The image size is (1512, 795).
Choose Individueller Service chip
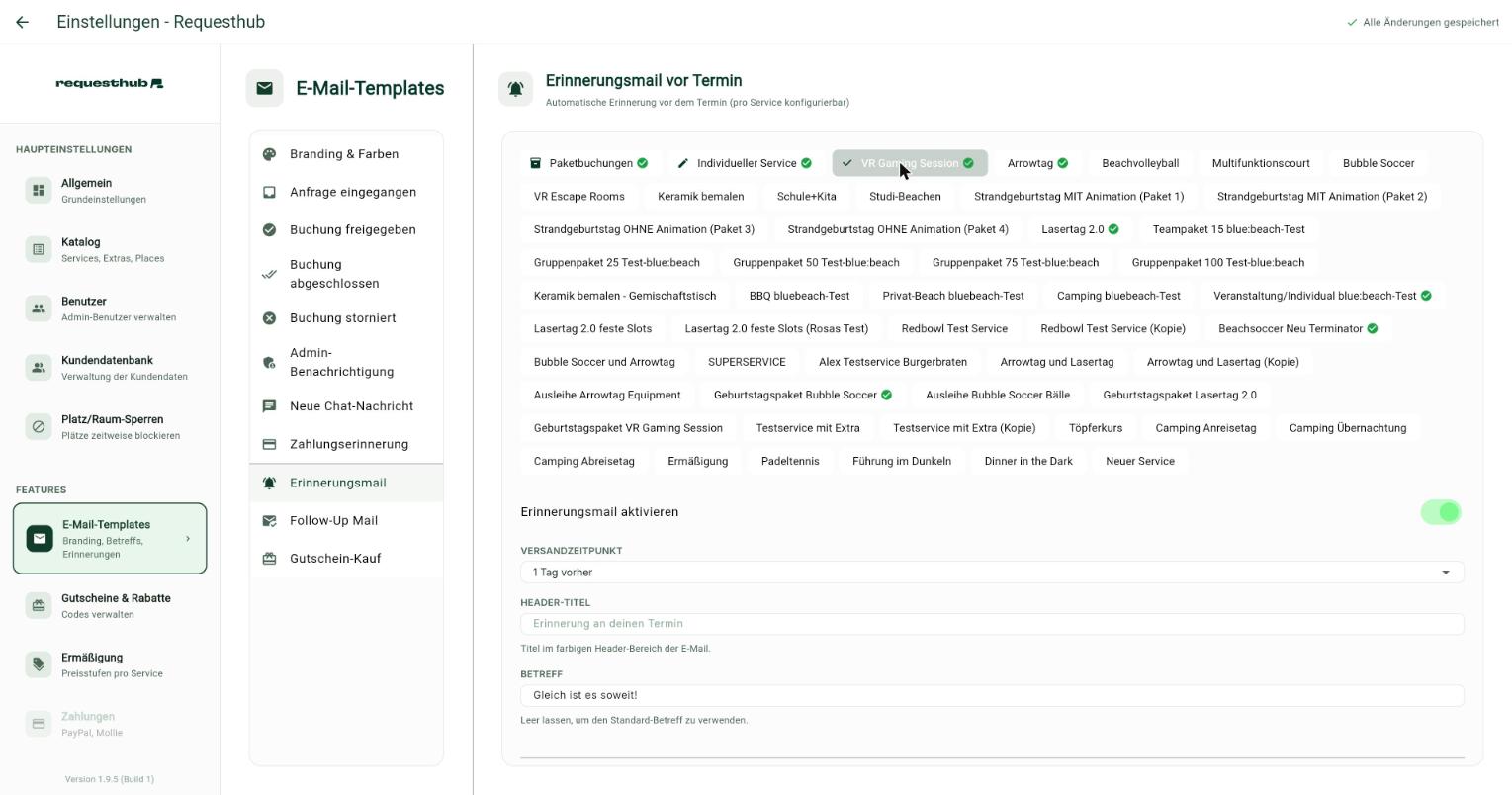[x=744, y=163]
